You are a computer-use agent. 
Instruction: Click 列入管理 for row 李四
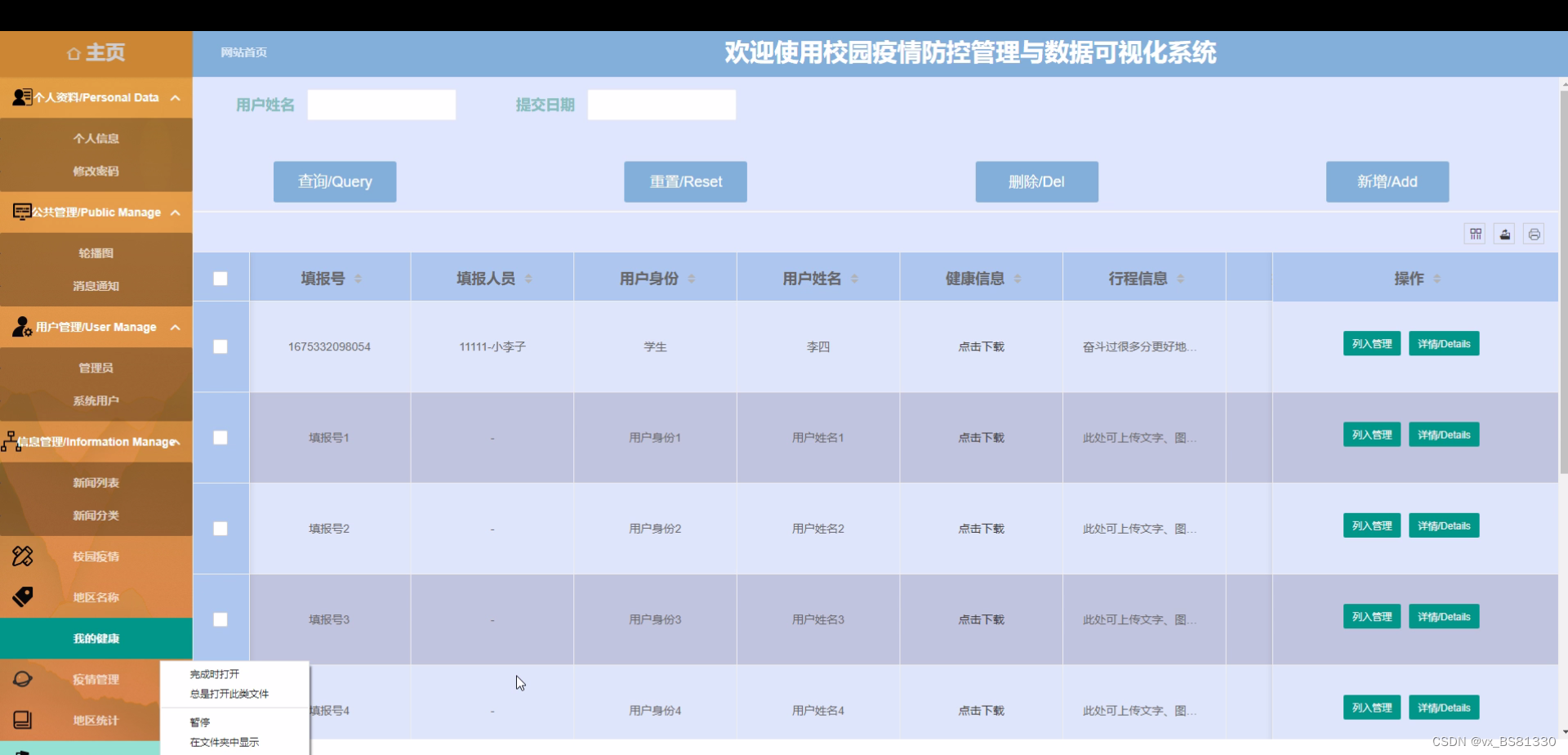[1372, 344]
